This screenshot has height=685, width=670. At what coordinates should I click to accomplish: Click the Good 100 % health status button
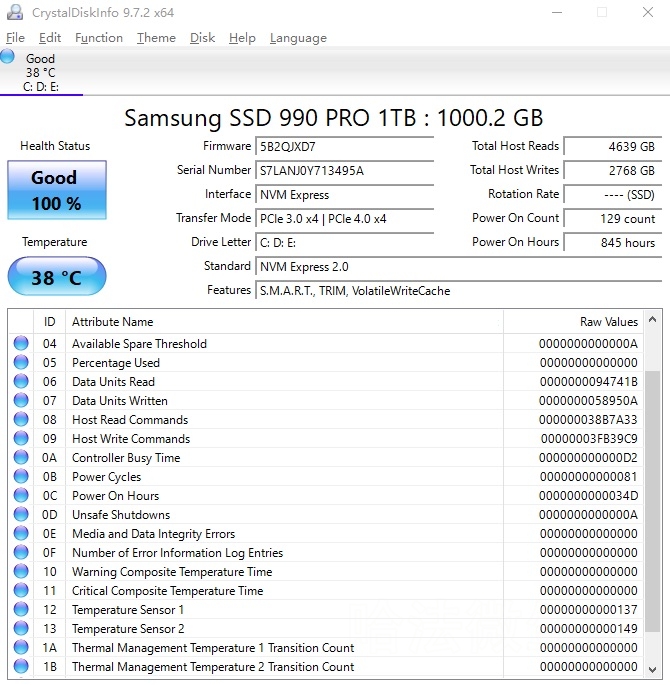56,190
